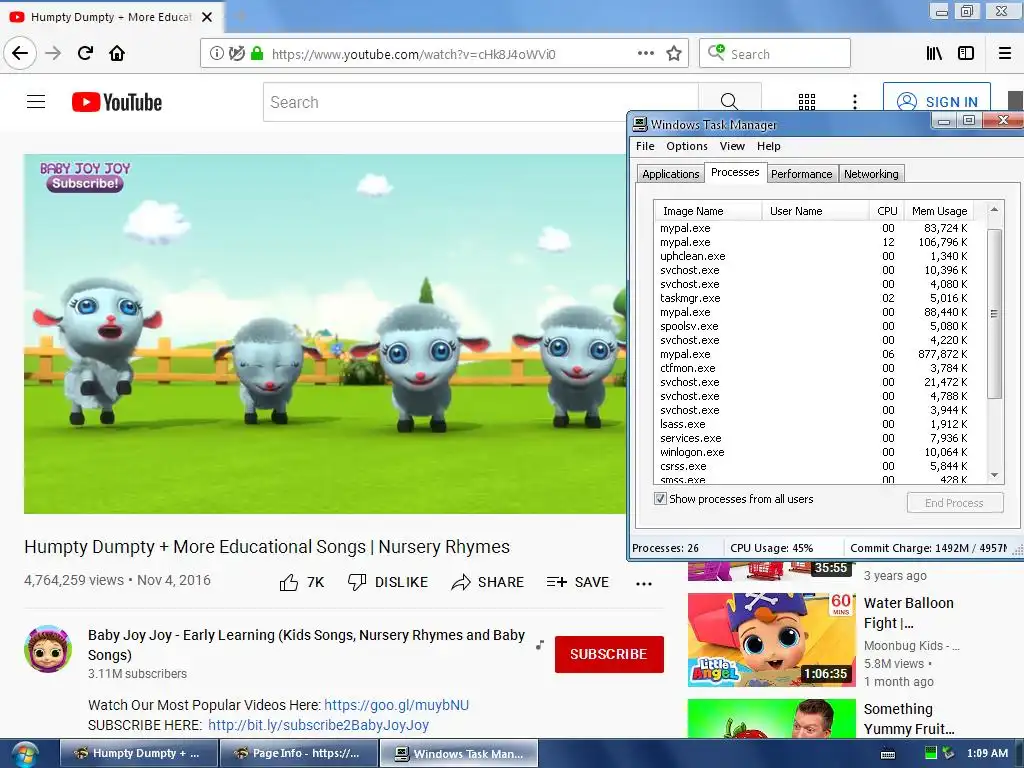Image resolution: width=1024 pixels, height=768 pixels.
Task: Share the Humpty Dumpty video
Action: (x=487, y=582)
